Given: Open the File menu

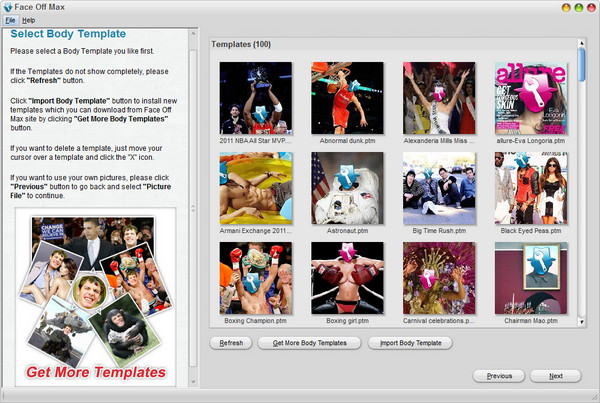Looking at the screenshot, I should coord(10,20).
